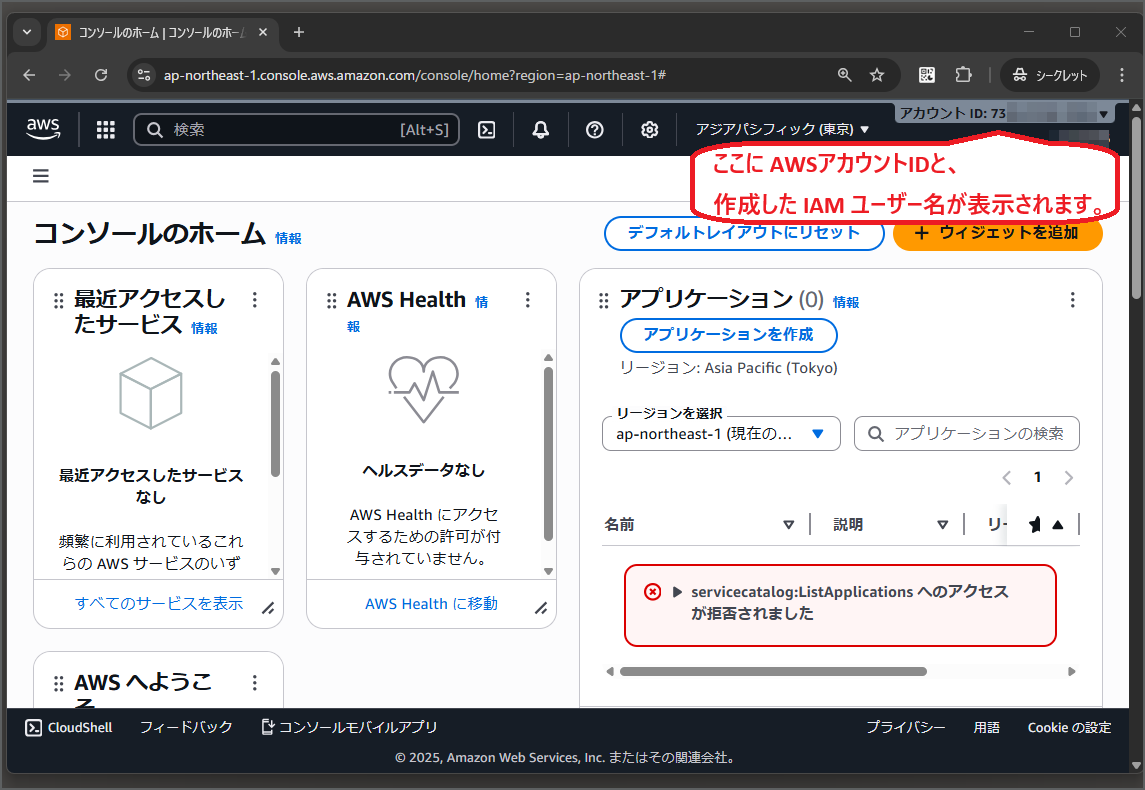This screenshot has height=790, width=1145.
Task: Click inside the top search input field
Action: [295, 130]
